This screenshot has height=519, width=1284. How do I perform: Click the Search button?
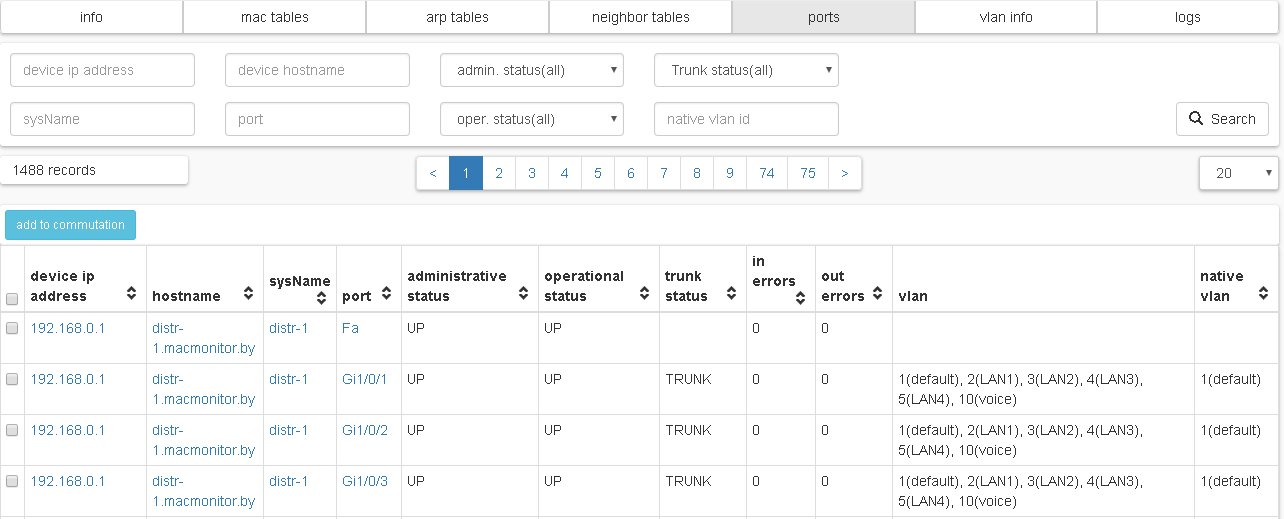tap(1222, 119)
